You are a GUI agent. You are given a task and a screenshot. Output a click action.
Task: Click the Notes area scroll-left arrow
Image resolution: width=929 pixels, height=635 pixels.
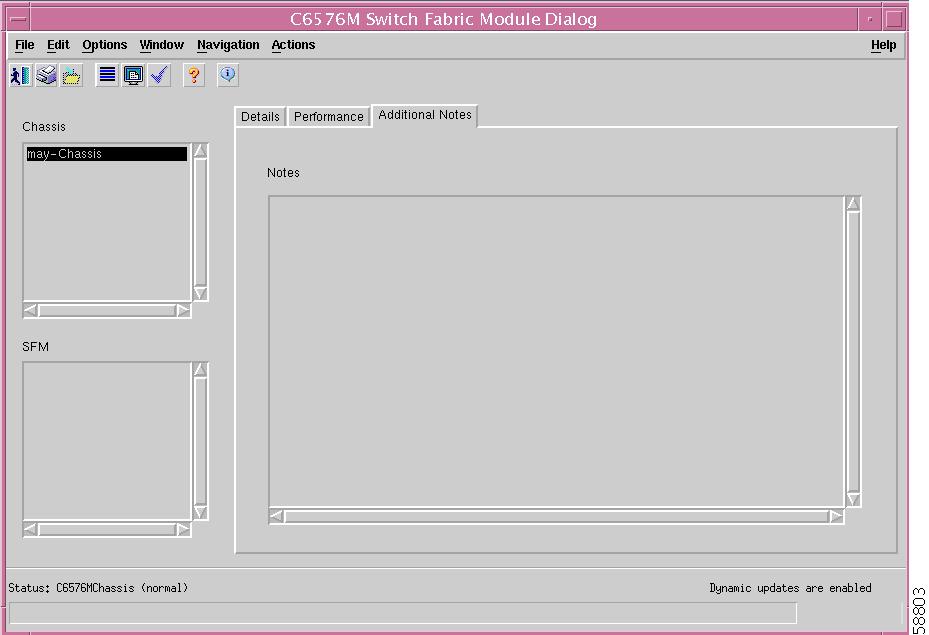point(277,516)
